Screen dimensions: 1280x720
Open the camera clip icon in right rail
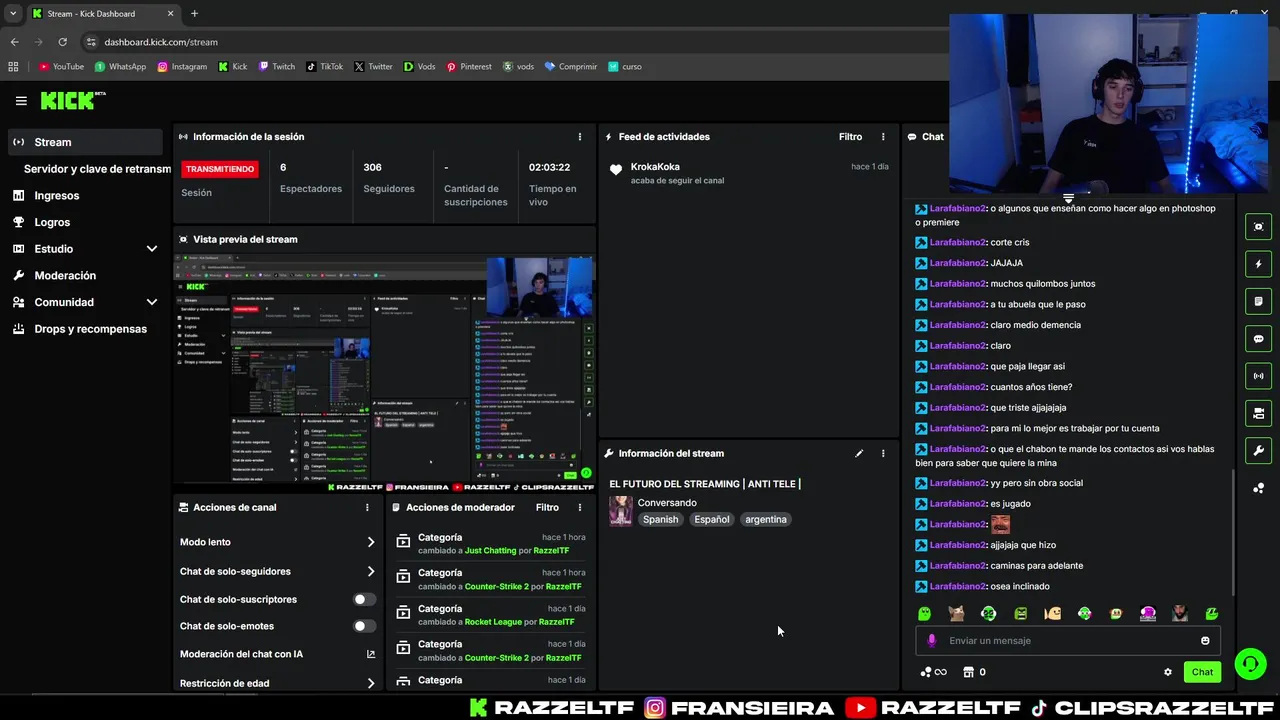pyautogui.click(x=1259, y=413)
